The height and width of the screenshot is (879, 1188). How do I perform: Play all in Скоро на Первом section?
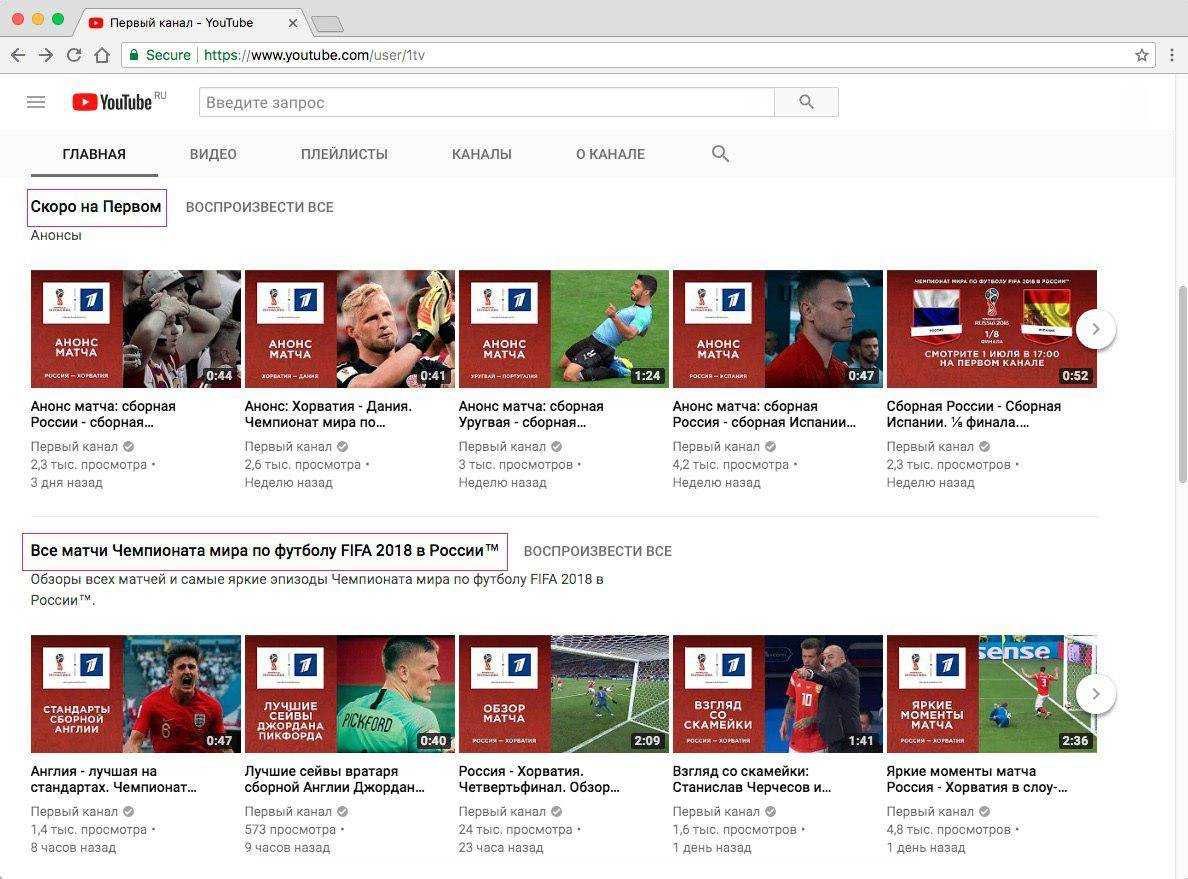(x=259, y=207)
